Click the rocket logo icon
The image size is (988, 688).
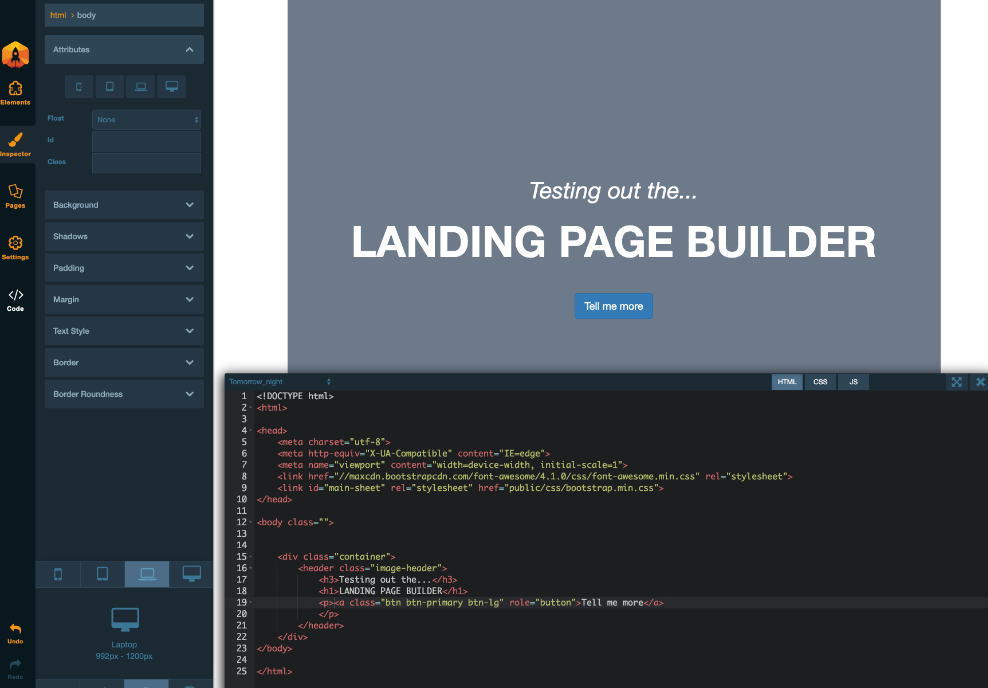15,55
